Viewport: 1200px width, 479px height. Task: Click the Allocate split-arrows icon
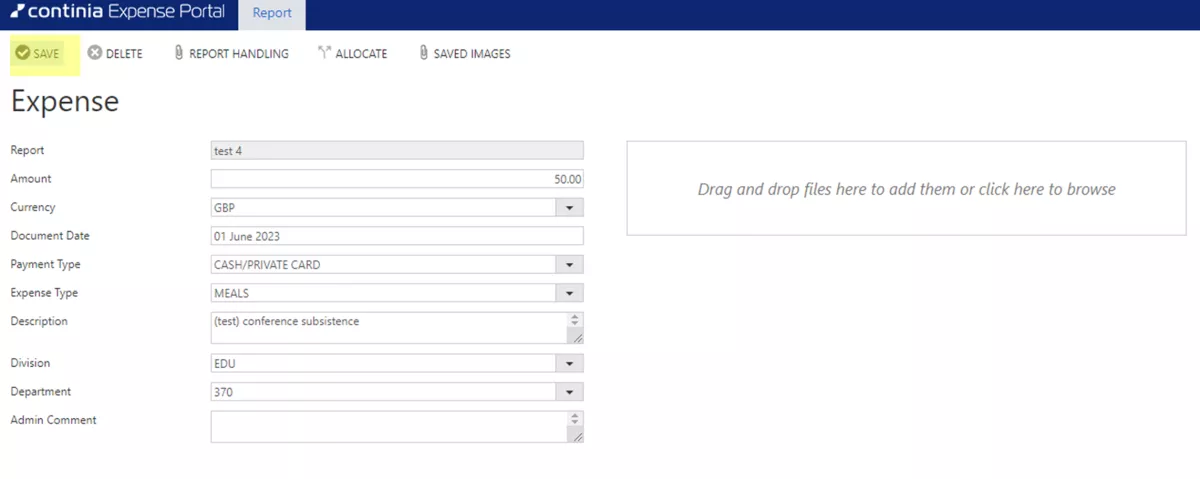click(x=324, y=54)
